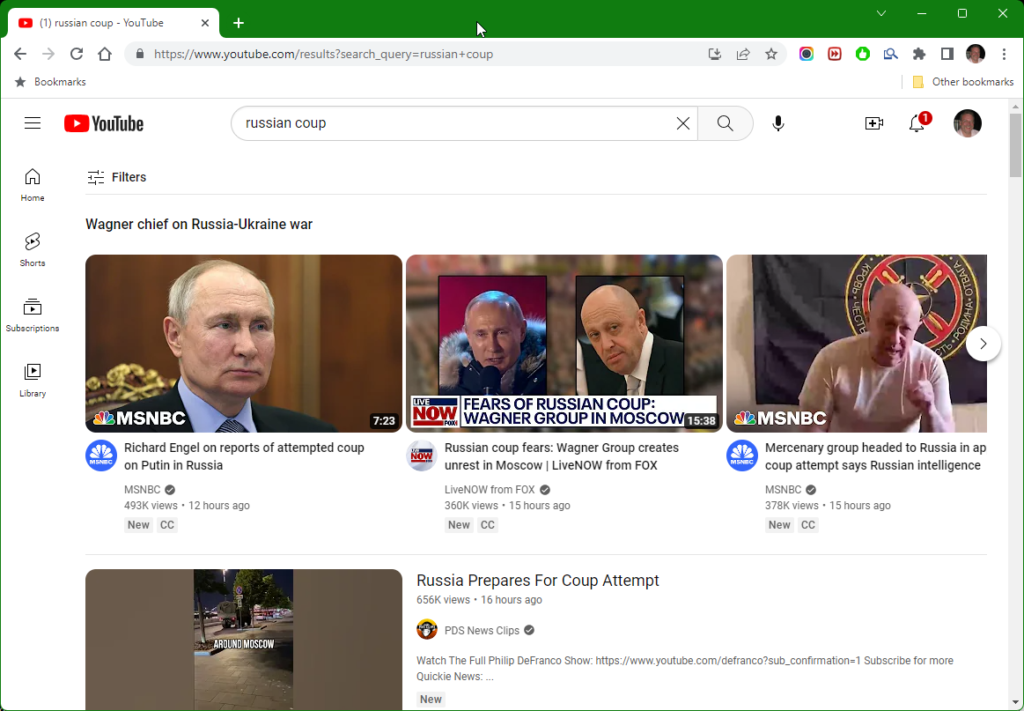The image size is (1024, 711).
Task: Select the russian coup YouTube tab
Action: click(x=110, y=22)
